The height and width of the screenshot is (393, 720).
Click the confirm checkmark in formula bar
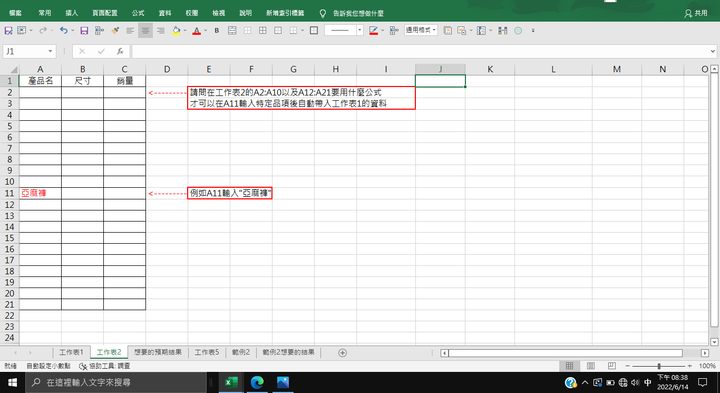[x=101, y=51]
